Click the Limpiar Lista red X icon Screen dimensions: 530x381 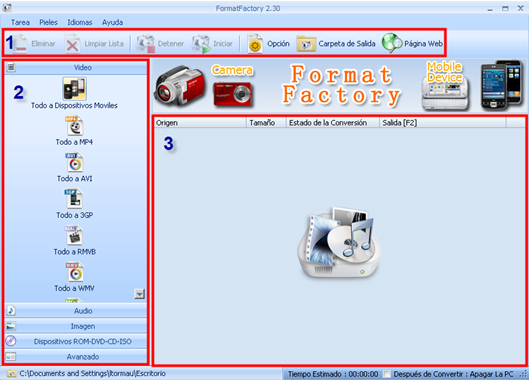tap(72, 44)
